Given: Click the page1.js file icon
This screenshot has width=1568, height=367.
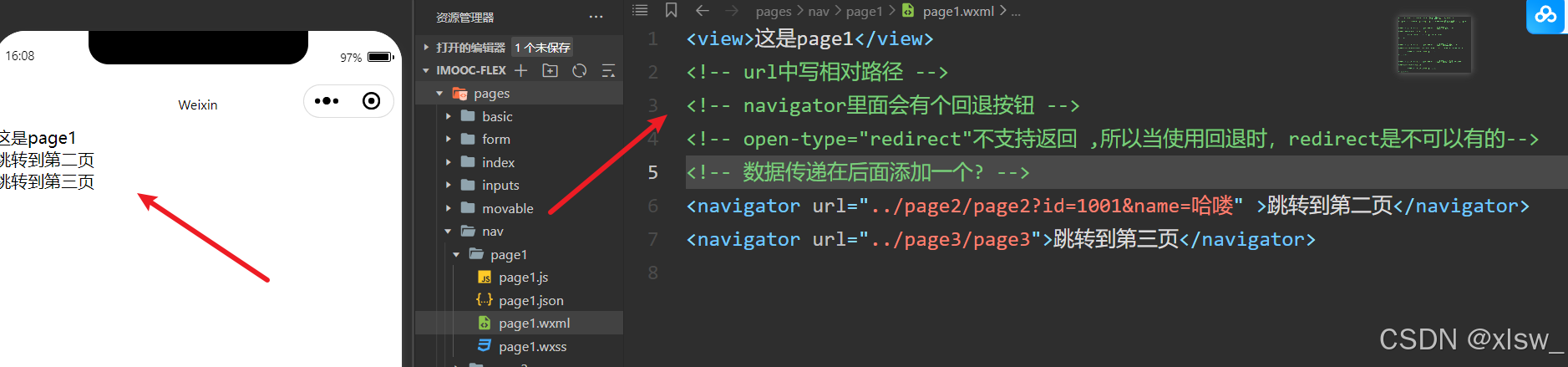Looking at the screenshot, I should pos(485,278).
